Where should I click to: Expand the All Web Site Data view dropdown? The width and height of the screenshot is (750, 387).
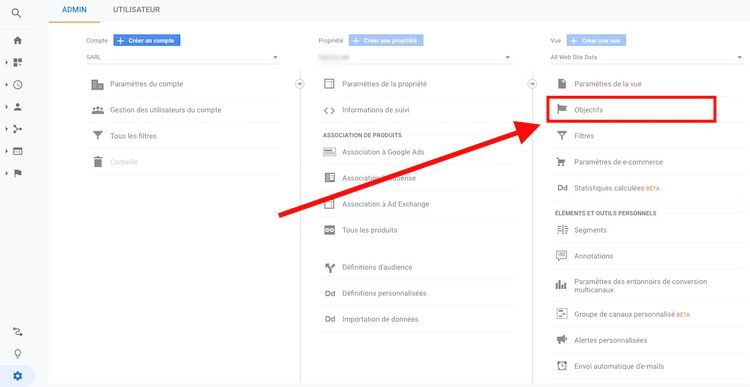647,57
